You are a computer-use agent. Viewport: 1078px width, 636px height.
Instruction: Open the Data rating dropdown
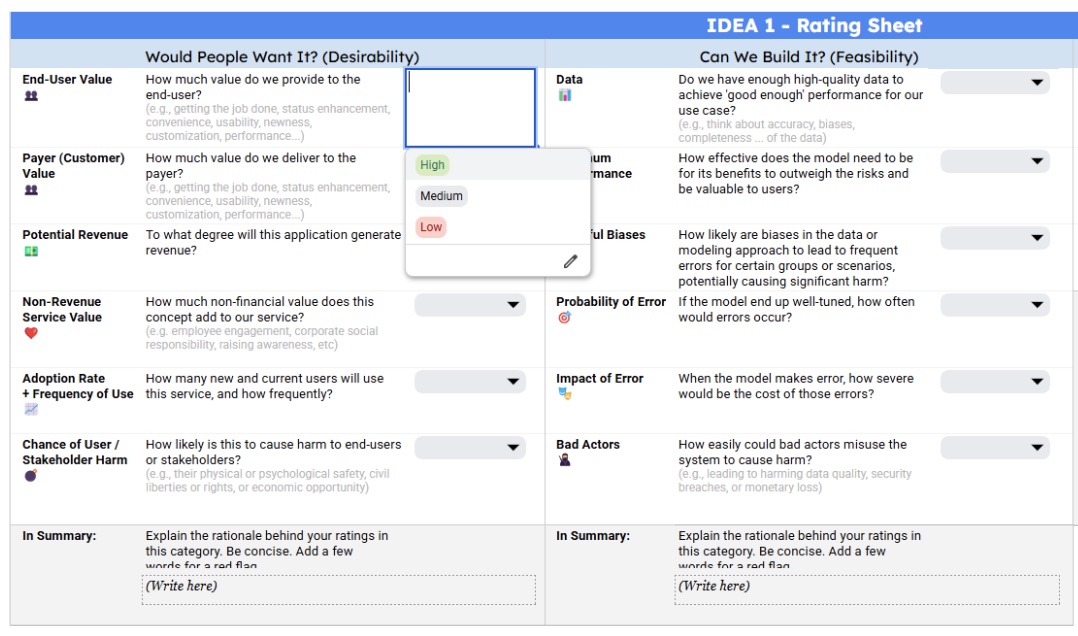tap(994, 82)
